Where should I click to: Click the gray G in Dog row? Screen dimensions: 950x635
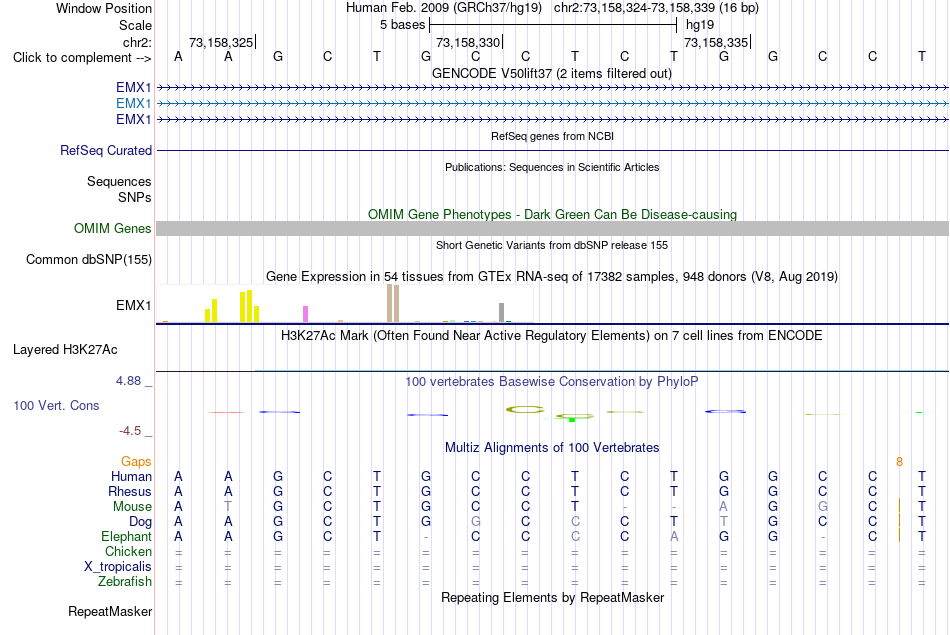tap(476, 522)
